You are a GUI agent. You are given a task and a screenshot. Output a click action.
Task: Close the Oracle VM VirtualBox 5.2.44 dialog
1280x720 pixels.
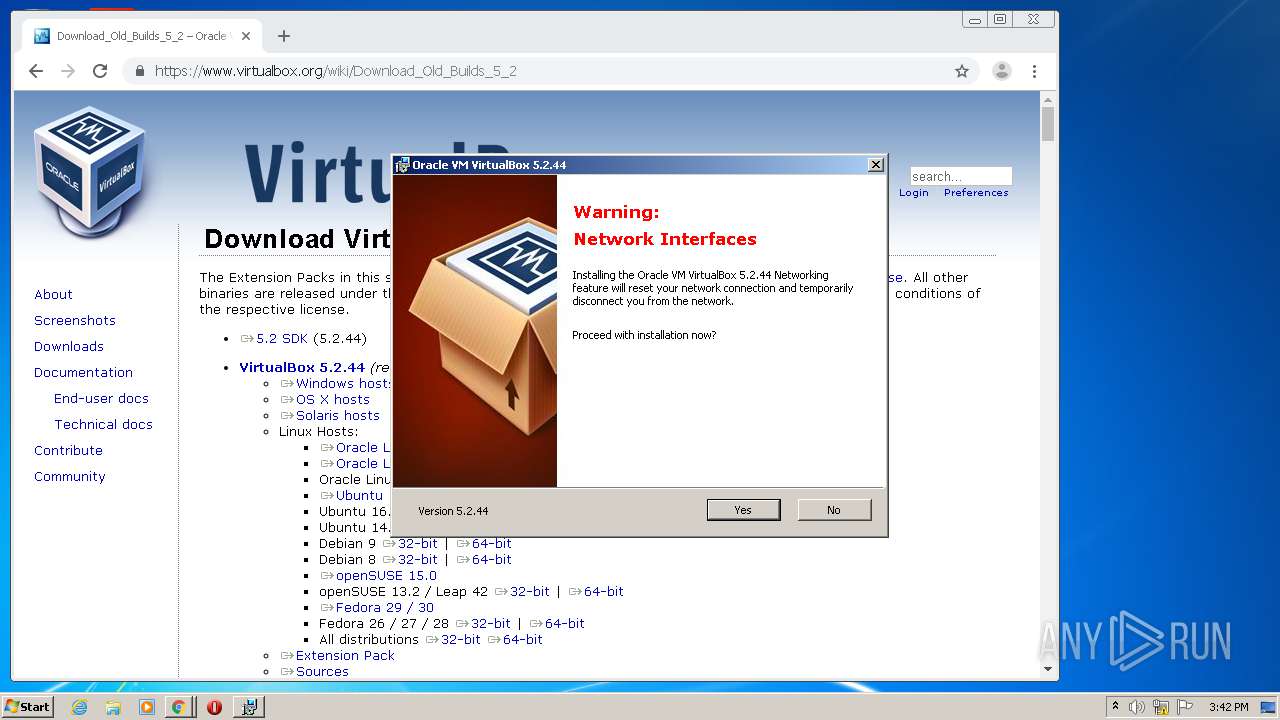click(x=876, y=165)
